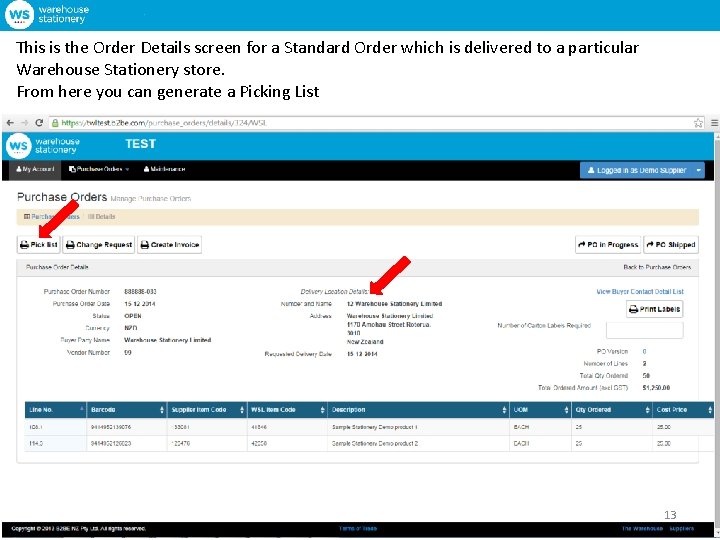Click status value OPEN
The image size is (720, 540).
pyautogui.click(x=133, y=316)
